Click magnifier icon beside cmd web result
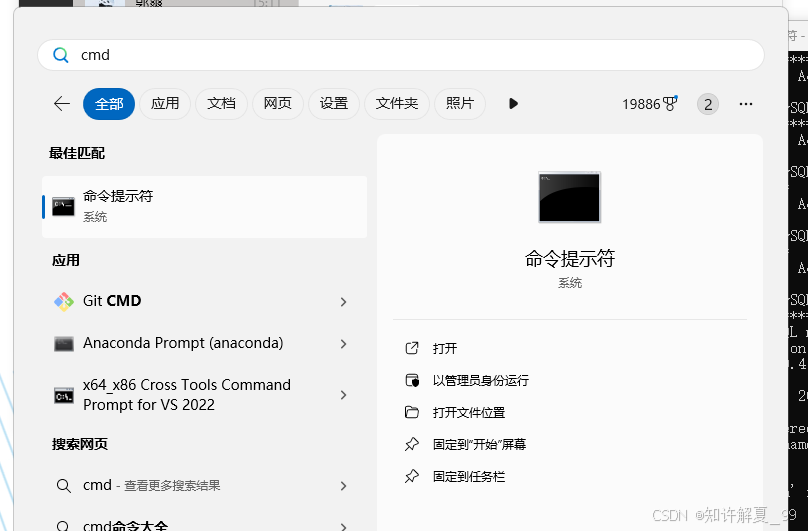Screen dimensions: 808x531 coord(64,486)
